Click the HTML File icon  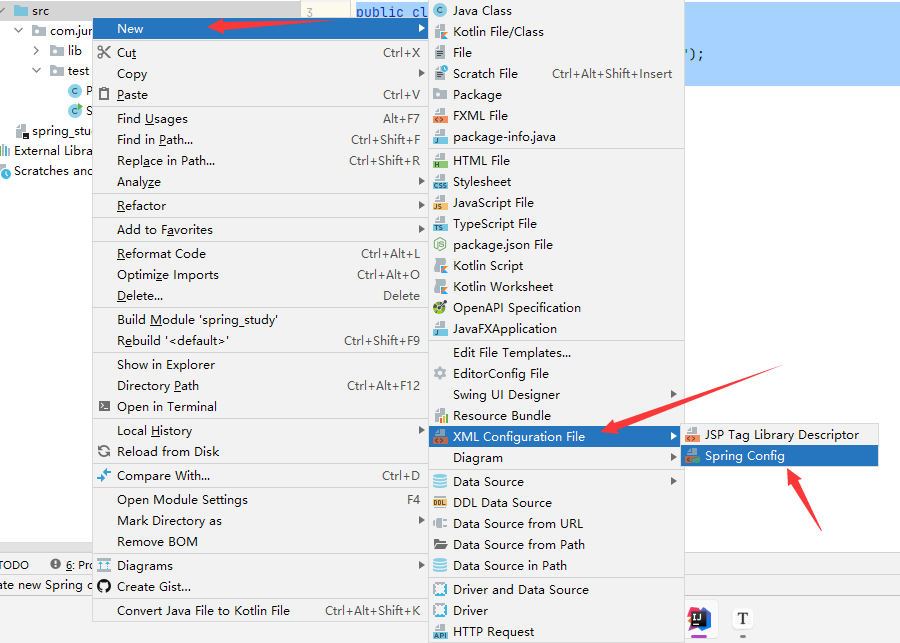(x=440, y=161)
